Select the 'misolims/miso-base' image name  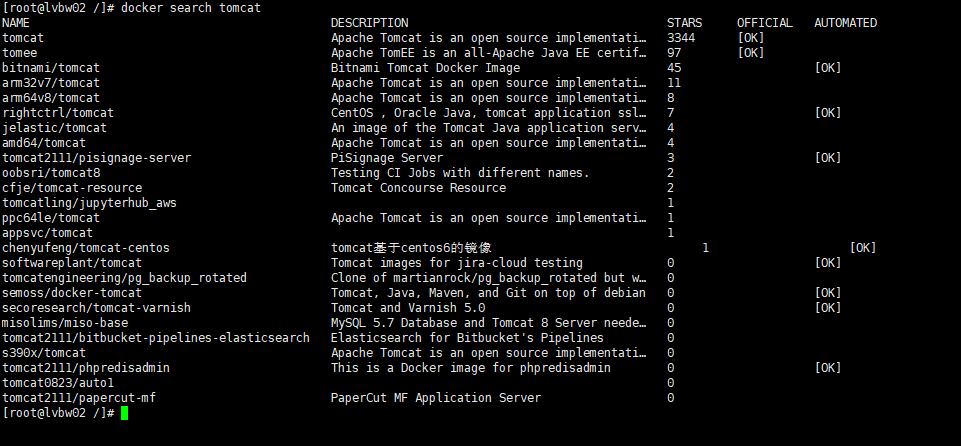[65, 323]
